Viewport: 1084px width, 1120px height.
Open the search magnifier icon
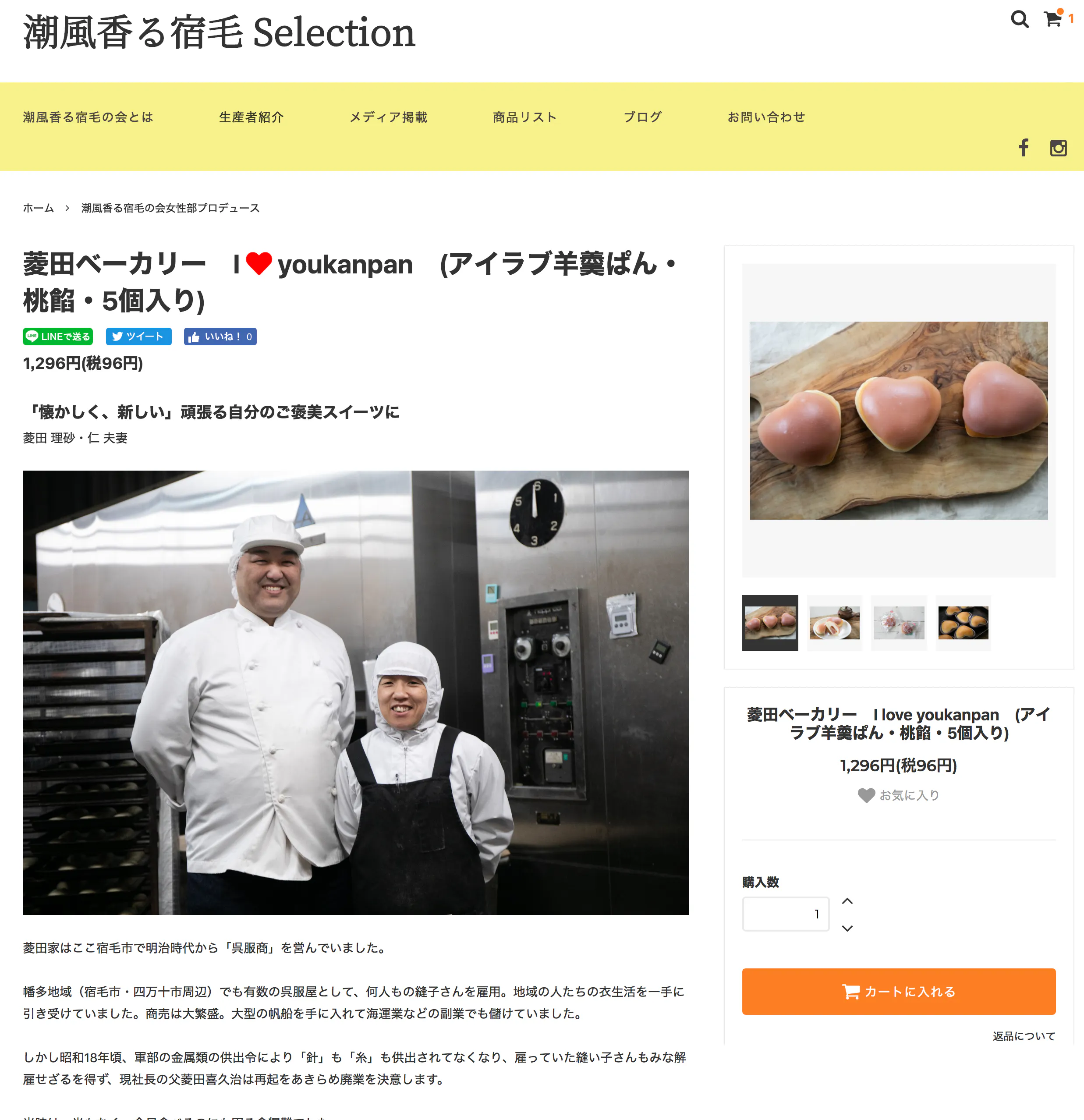1020,19
